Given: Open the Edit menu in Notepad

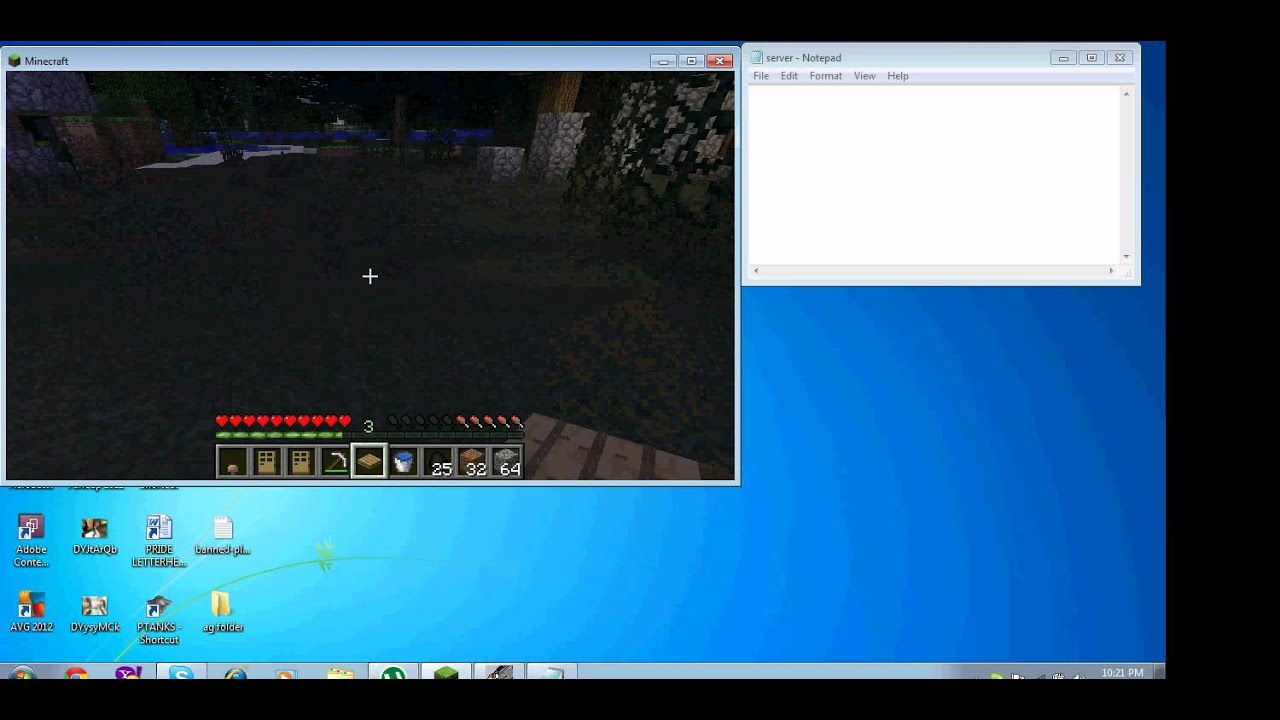Looking at the screenshot, I should click(789, 76).
